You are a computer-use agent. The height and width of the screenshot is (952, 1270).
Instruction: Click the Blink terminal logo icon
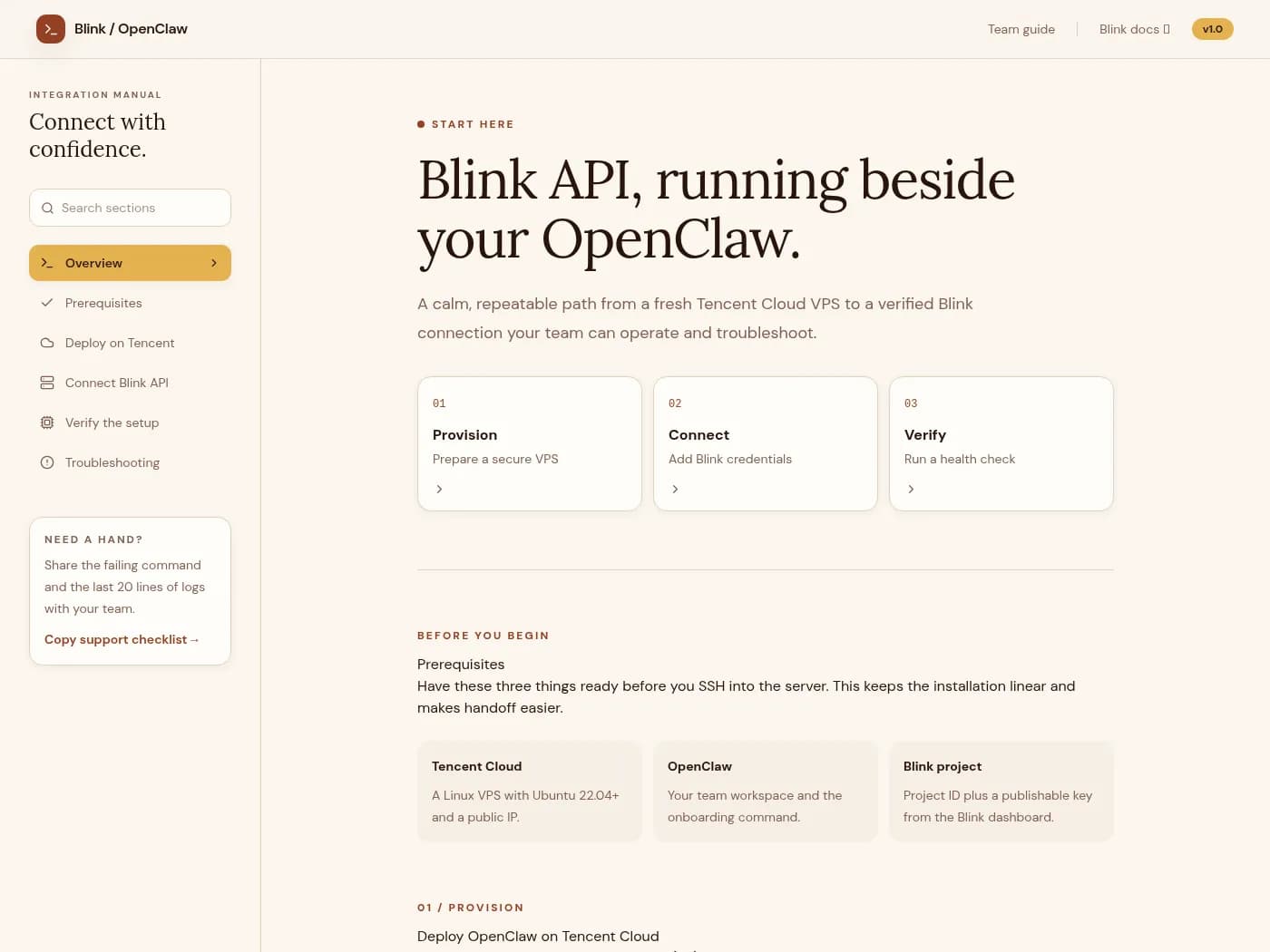[x=51, y=29]
